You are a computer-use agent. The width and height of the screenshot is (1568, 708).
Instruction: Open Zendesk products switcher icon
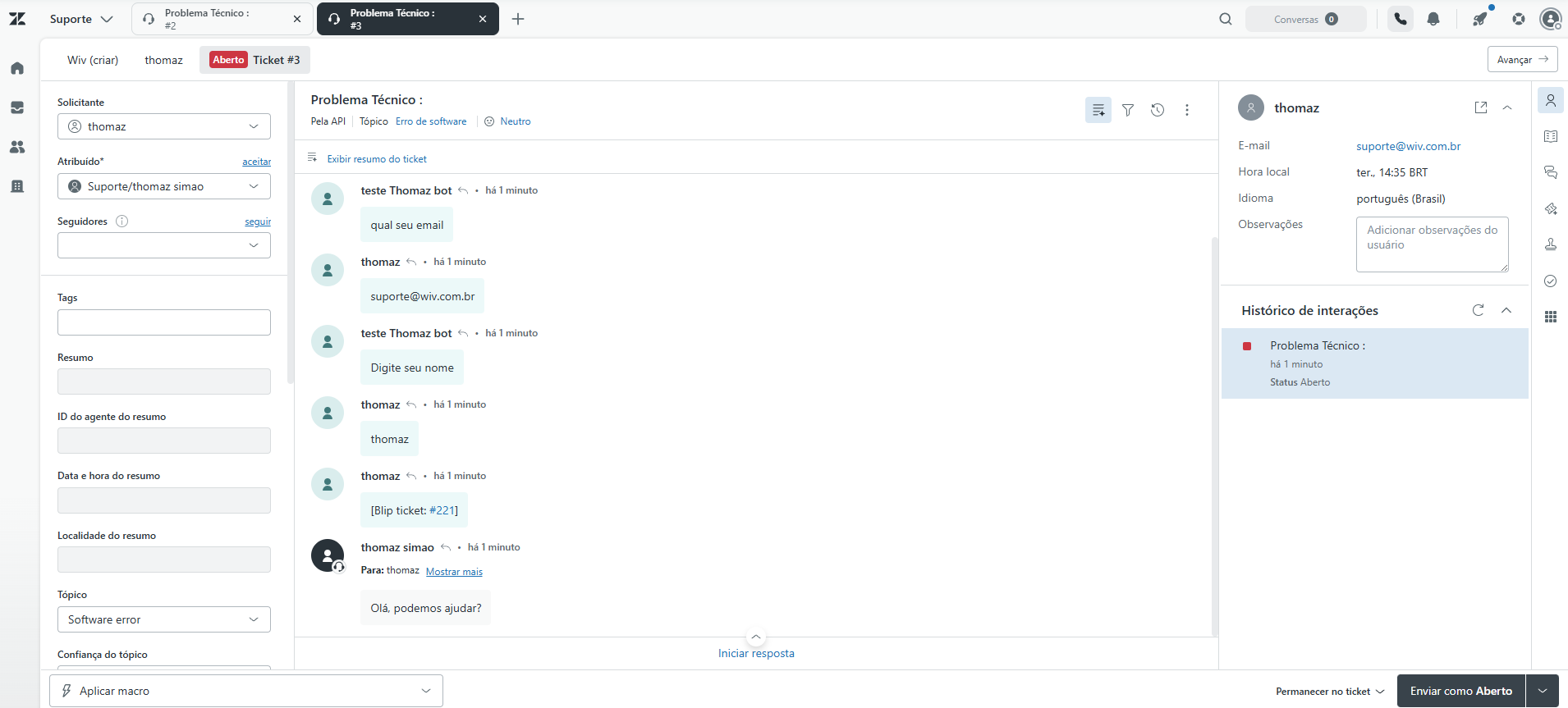point(1519,19)
